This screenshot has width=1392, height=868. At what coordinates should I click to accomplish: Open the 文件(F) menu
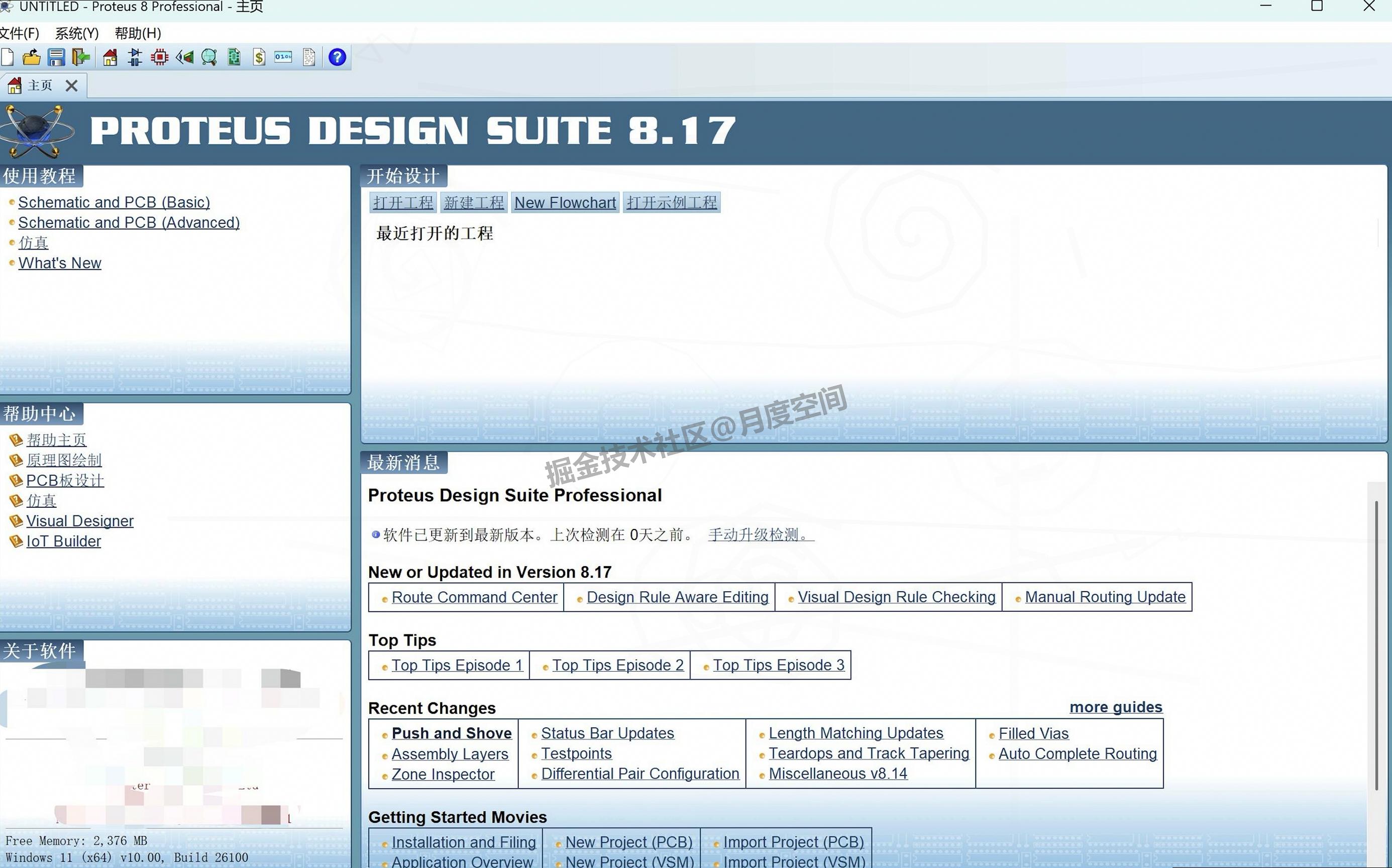point(20,33)
